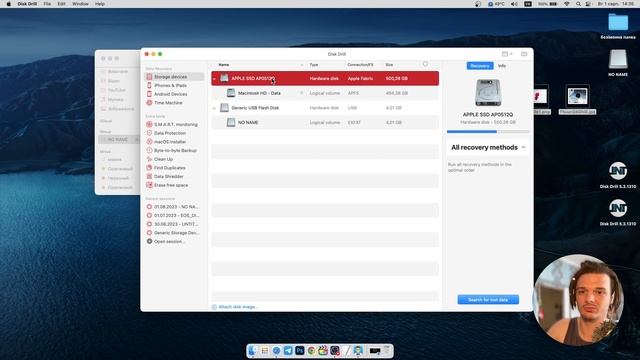
Task: Open Wi-Fi status in the menu bar
Action: click(x=567, y=4)
